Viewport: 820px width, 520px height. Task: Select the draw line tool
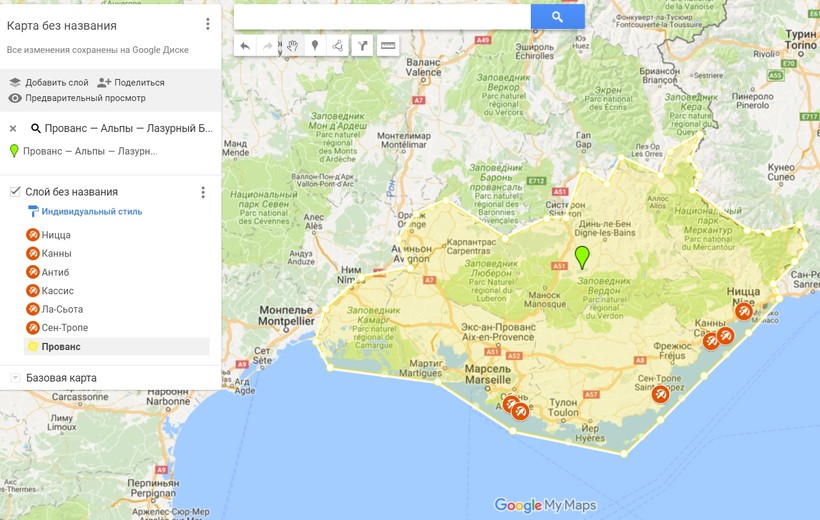coord(339,46)
